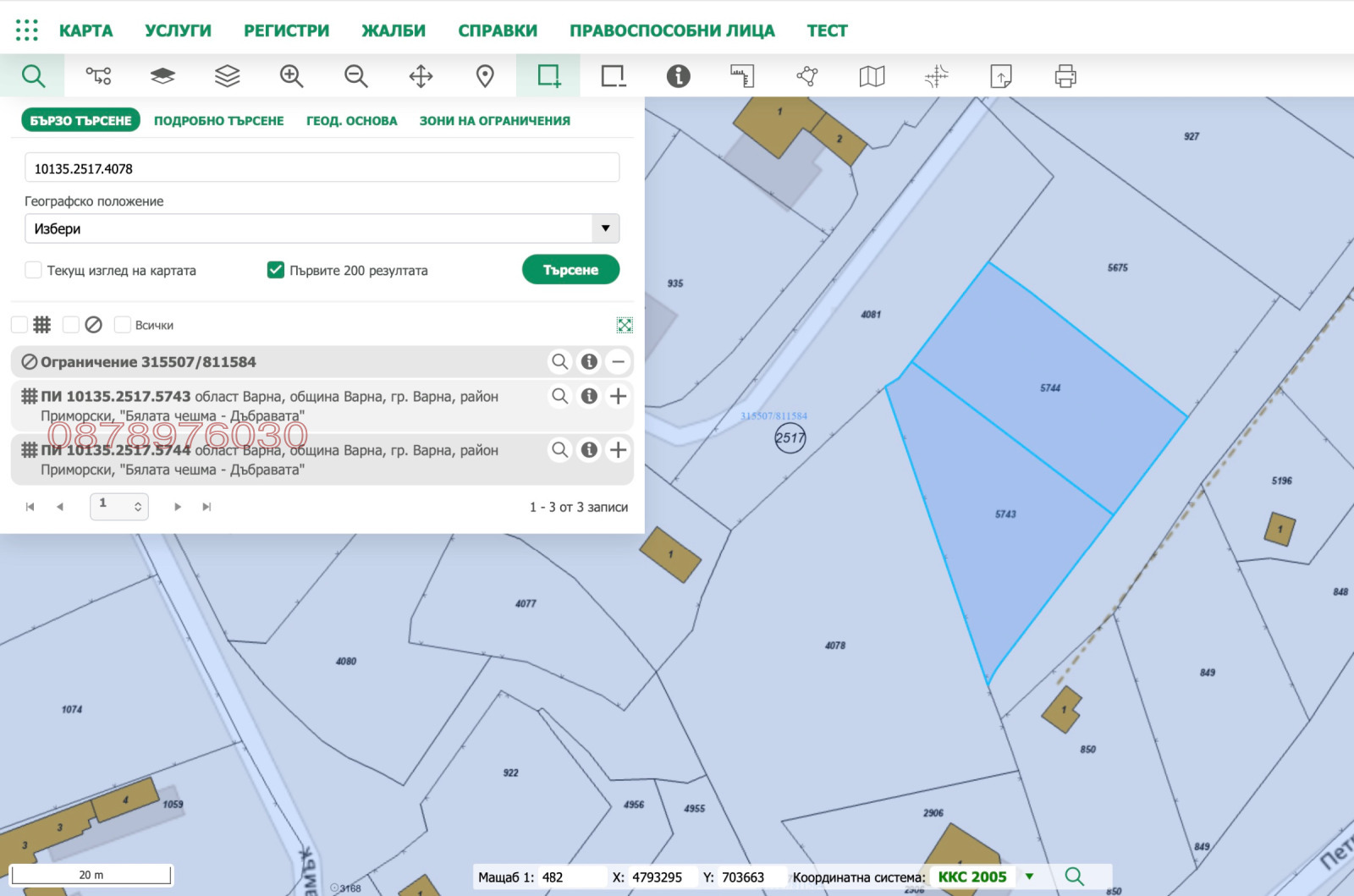Zoom to parcel 10135.2517.5743 result
Viewport: 1354px width, 896px height.
559,396
